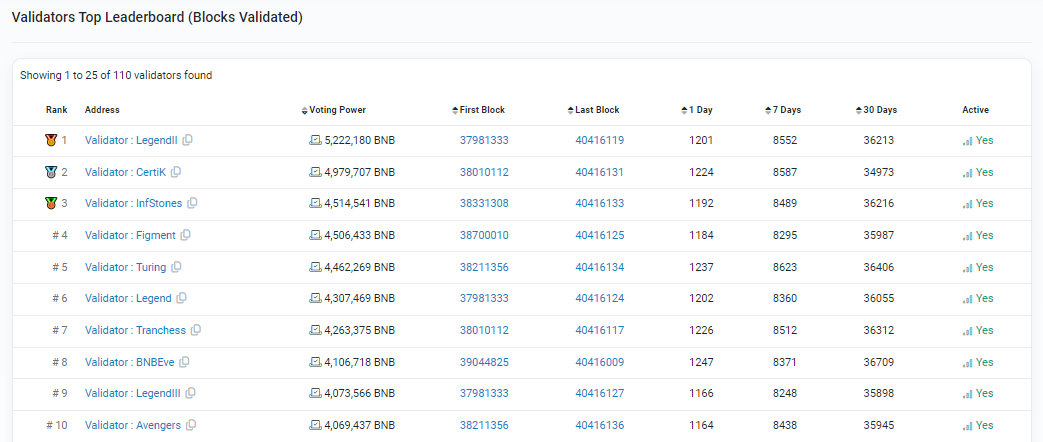Copy the BNBEve validator address

point(184,362)
